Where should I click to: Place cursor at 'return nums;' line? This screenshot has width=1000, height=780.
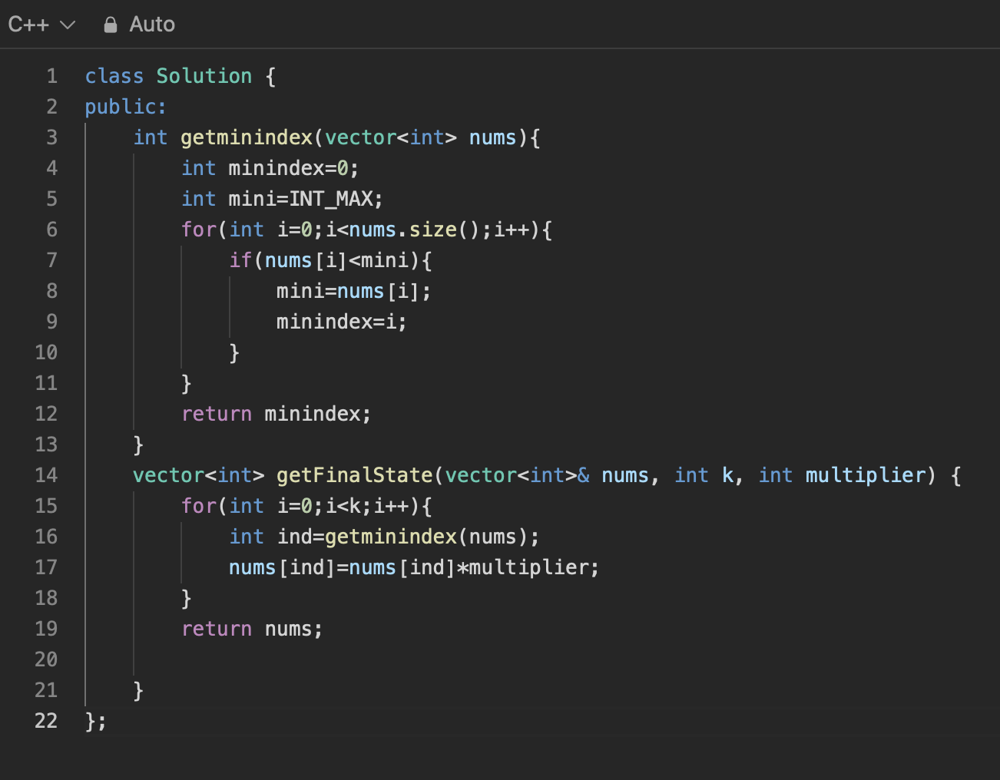pos(252,629)
